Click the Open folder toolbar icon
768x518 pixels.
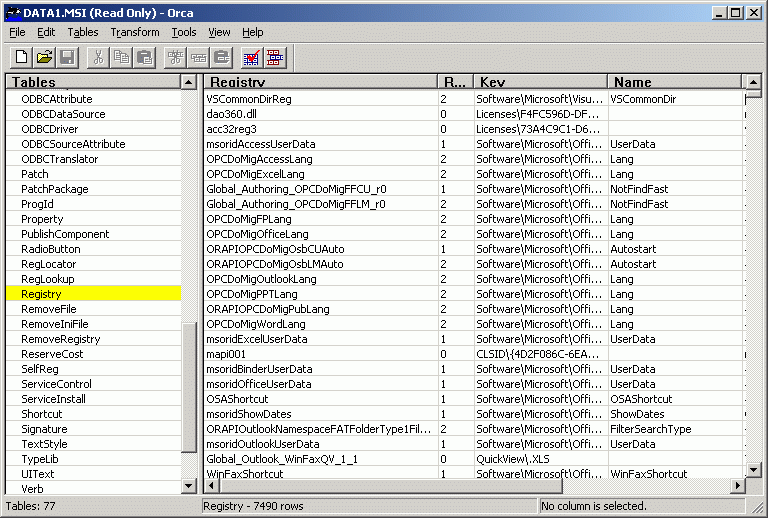pos(45,57)
